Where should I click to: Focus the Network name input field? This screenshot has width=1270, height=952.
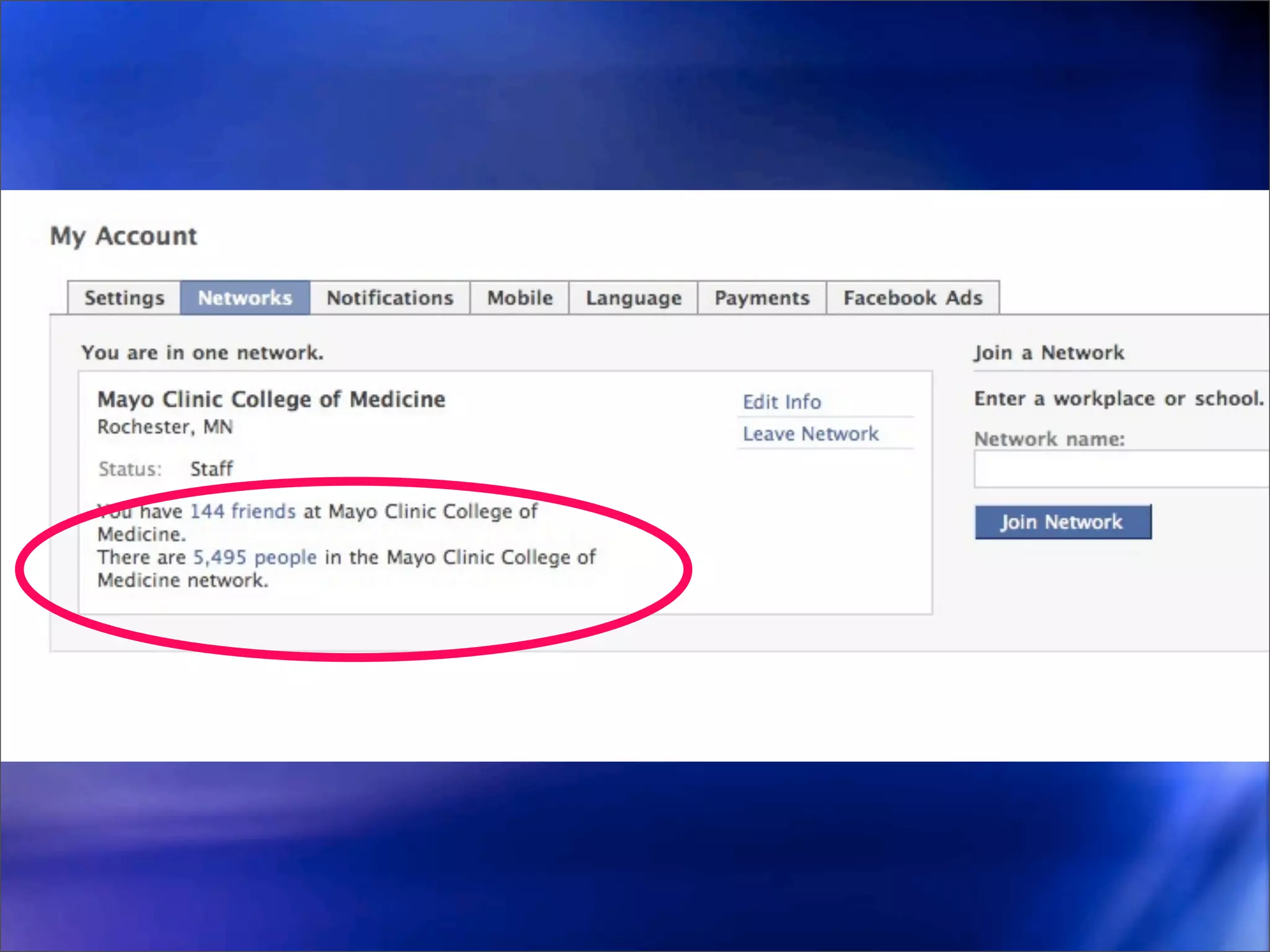(x=1121, y=470)
